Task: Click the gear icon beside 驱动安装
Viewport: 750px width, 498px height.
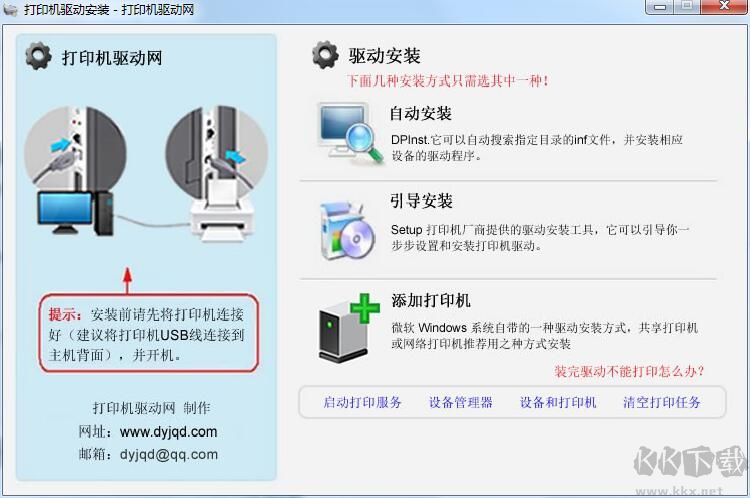Action: click(325, 55)
